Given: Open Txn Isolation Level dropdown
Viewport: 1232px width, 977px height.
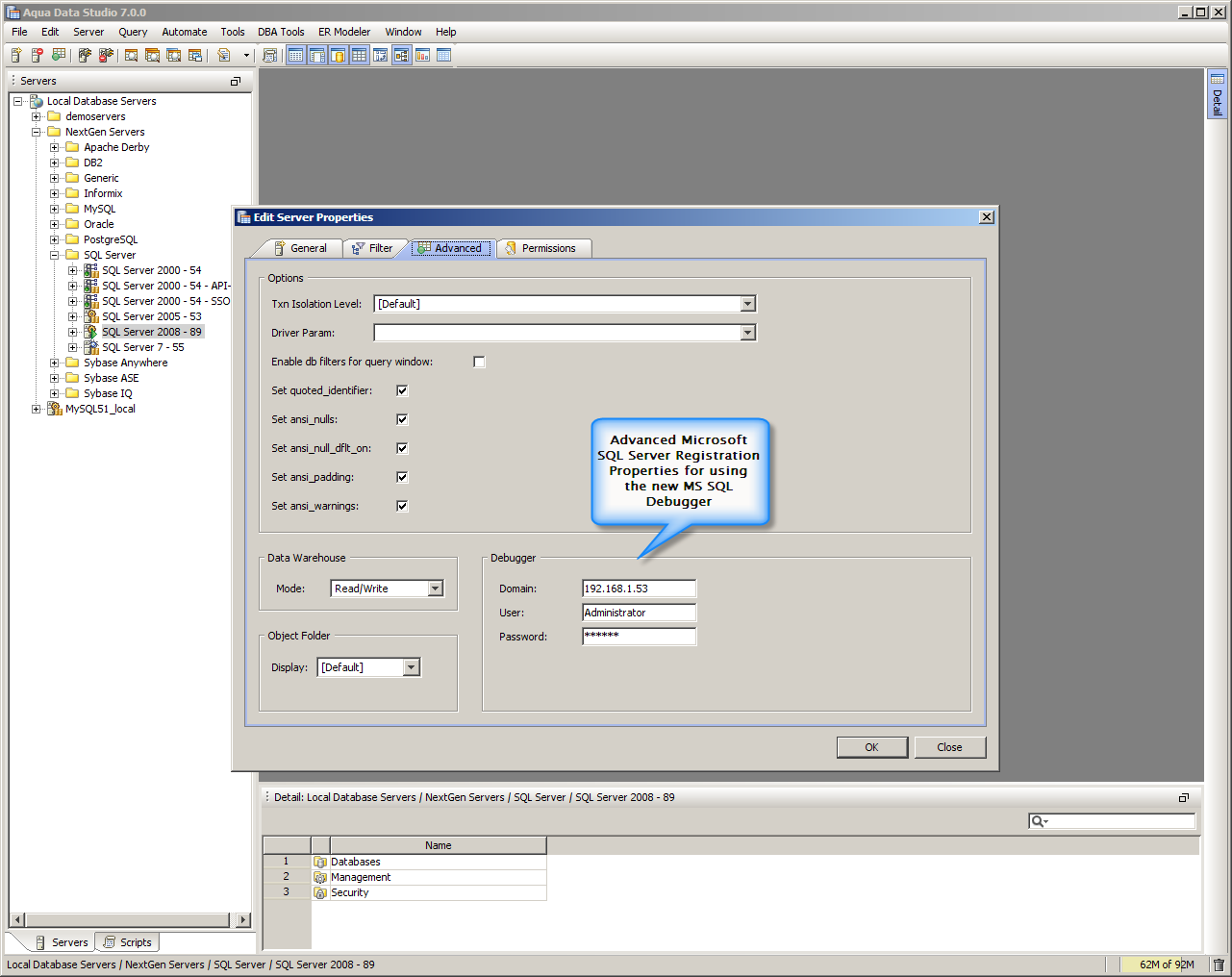Looking at the screenshot, I should pos(748,304).
